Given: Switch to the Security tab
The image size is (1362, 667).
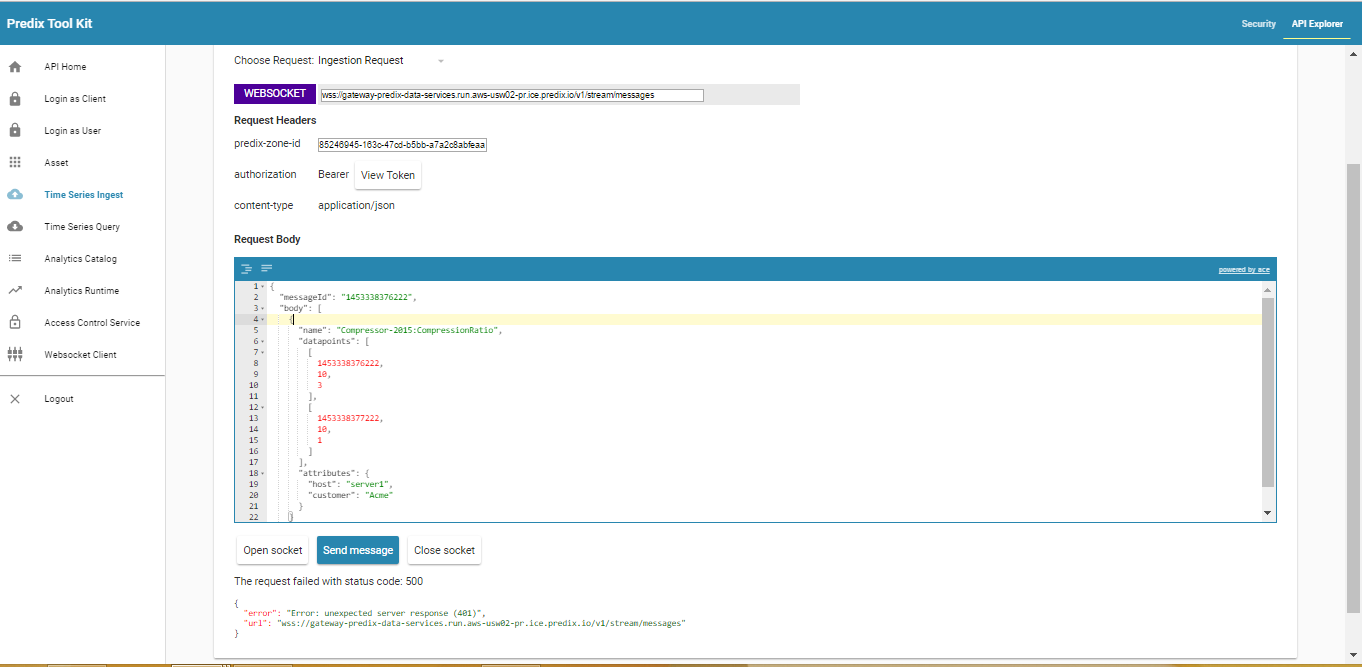Looking at the screenshot, I should 1259,24.
